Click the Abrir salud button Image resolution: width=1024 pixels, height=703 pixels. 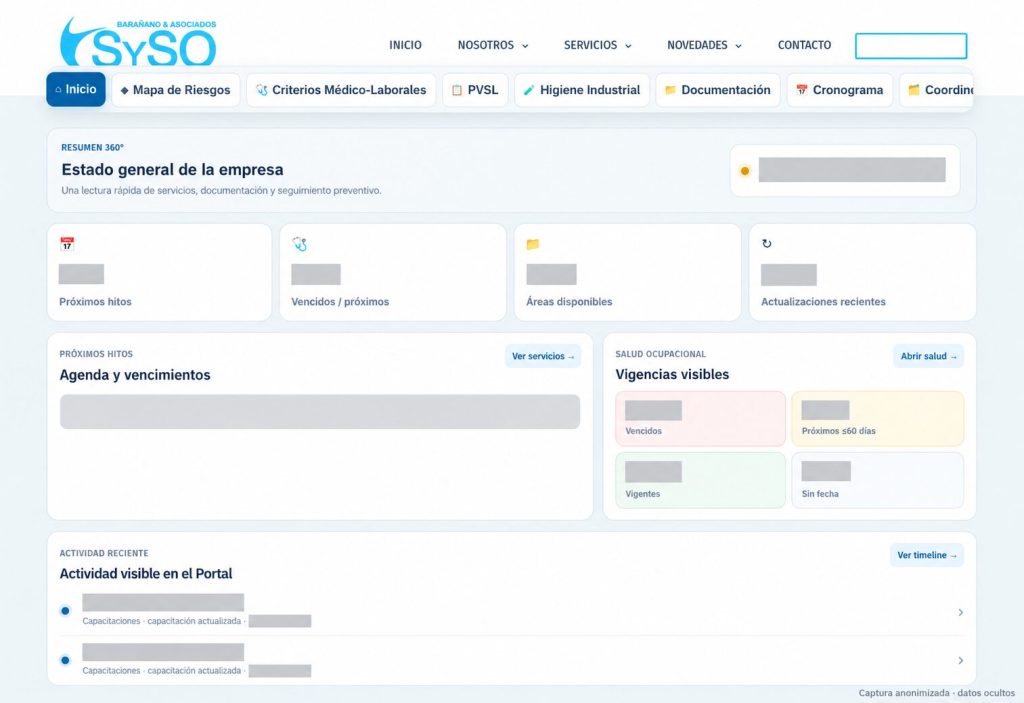point(928,356)
